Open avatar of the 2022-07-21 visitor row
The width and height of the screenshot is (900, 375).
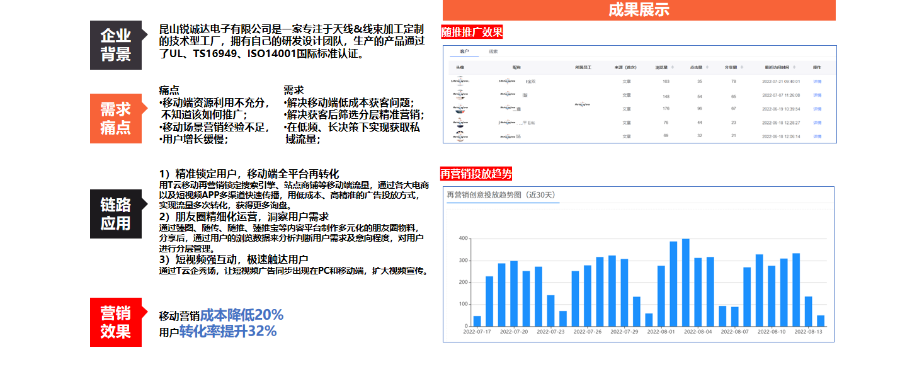pyautogui.click(x=460, y=81)
